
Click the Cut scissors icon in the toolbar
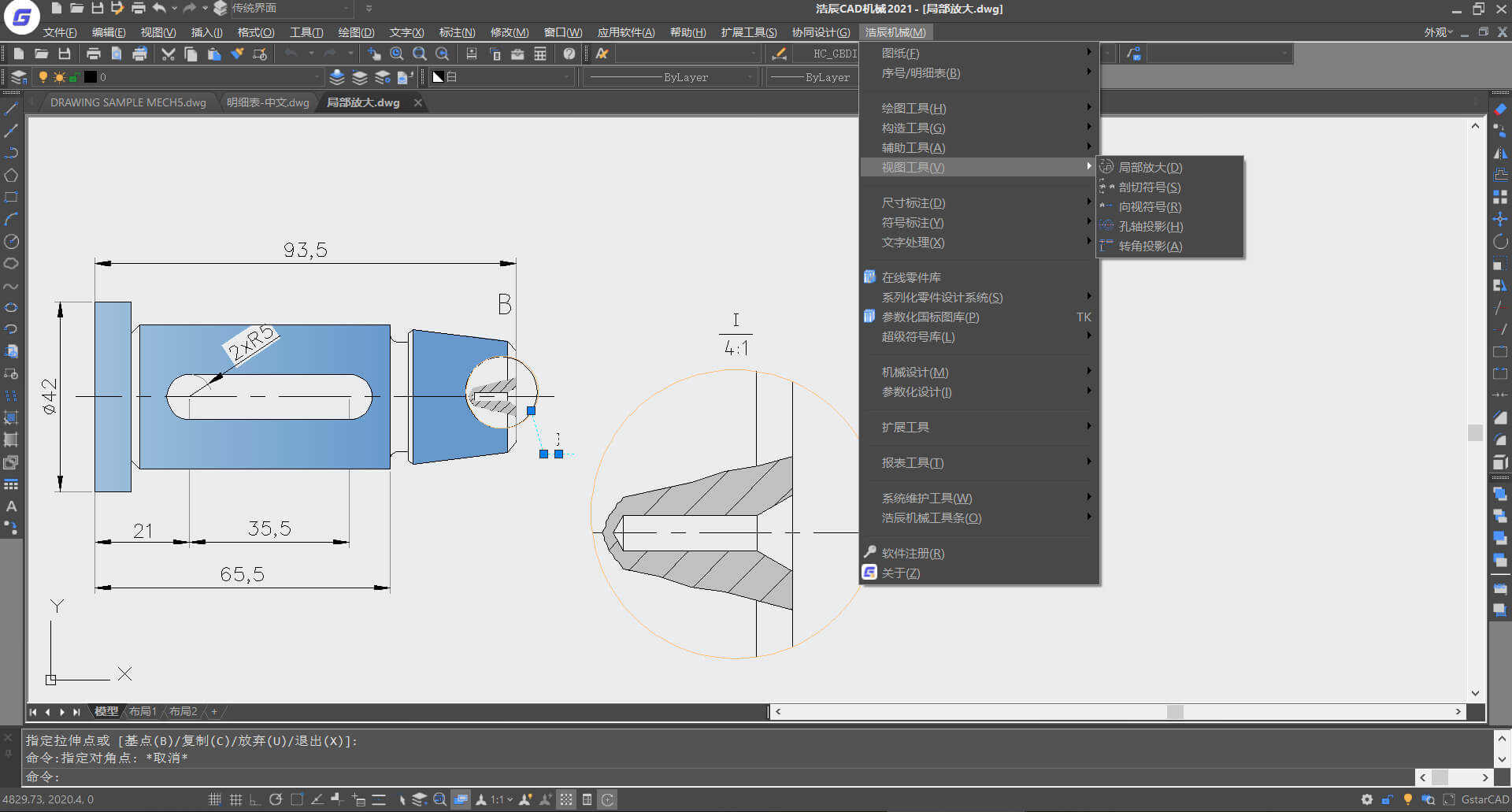[x=168, y=54]
